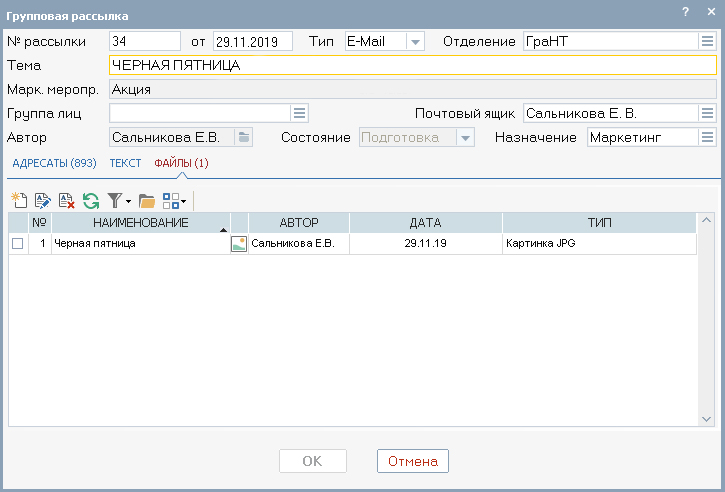The height and width of the screenshot is (492, 725).
Task: Click the 29.11.19 date cell
Action: tap(425, 244)
